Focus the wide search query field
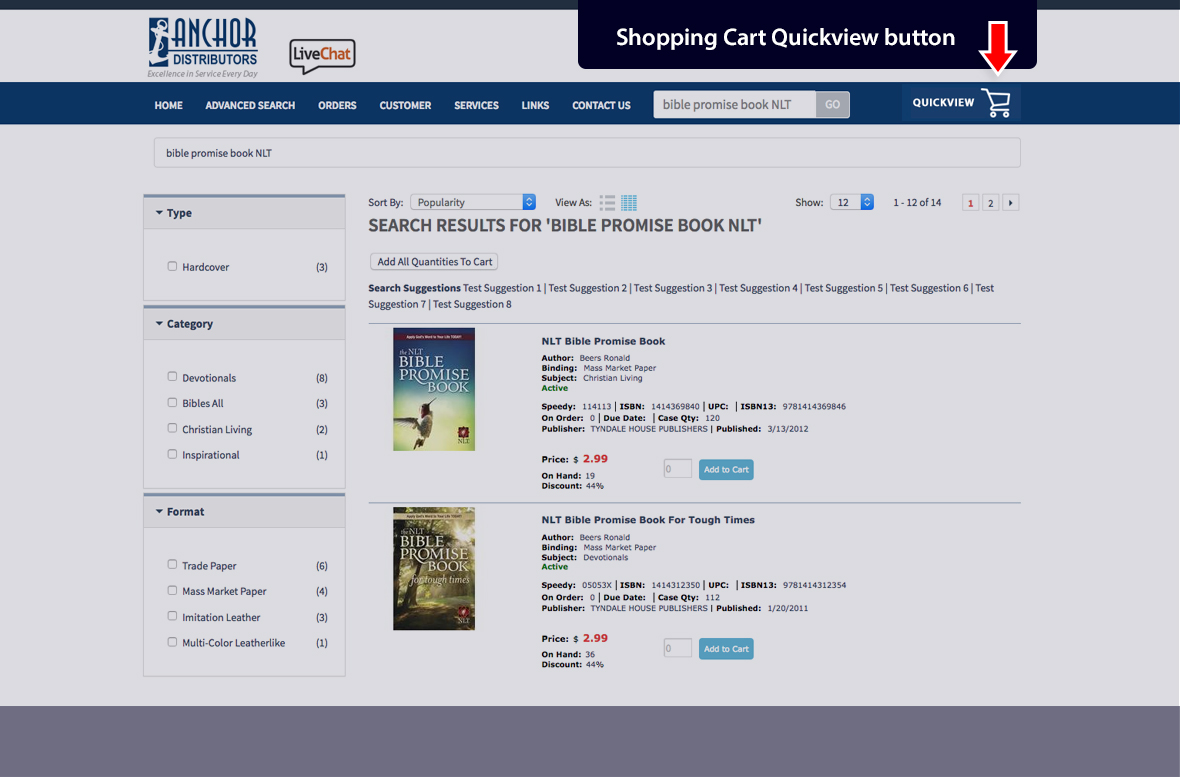 [587, 153]
